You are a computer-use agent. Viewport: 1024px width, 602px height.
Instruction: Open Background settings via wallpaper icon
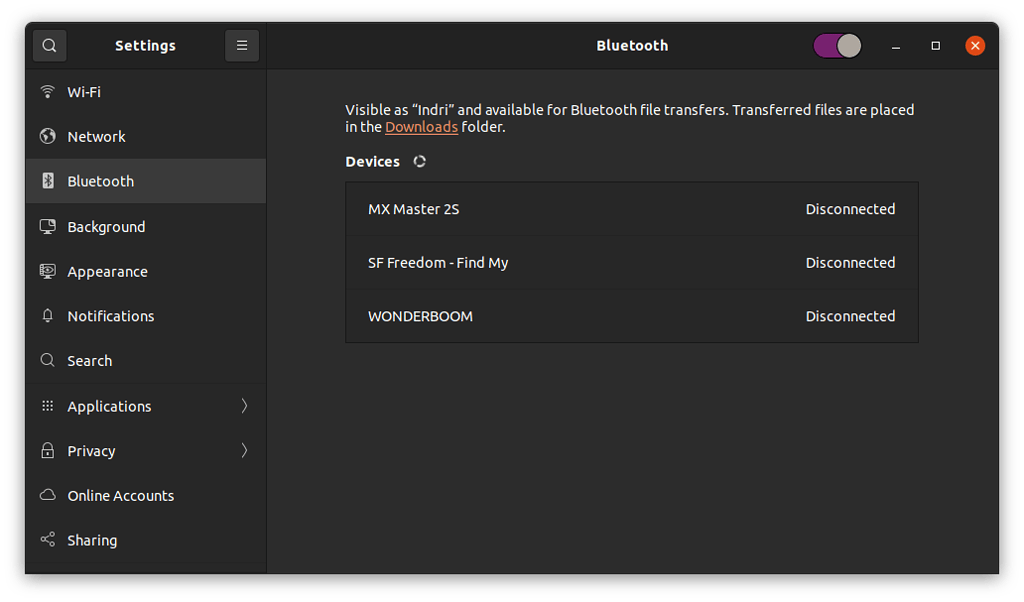point(47,226)
